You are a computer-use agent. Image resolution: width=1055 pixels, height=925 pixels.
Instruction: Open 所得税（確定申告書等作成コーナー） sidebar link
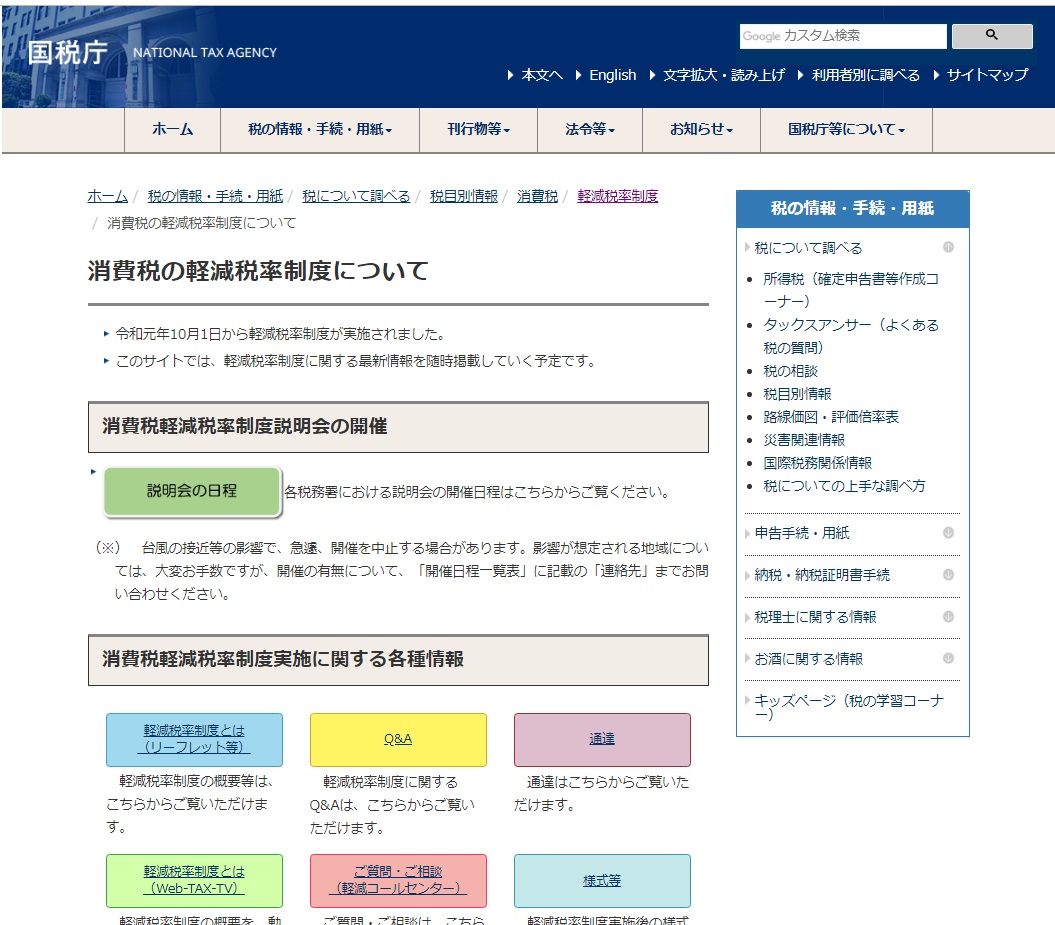pos(850,290)
